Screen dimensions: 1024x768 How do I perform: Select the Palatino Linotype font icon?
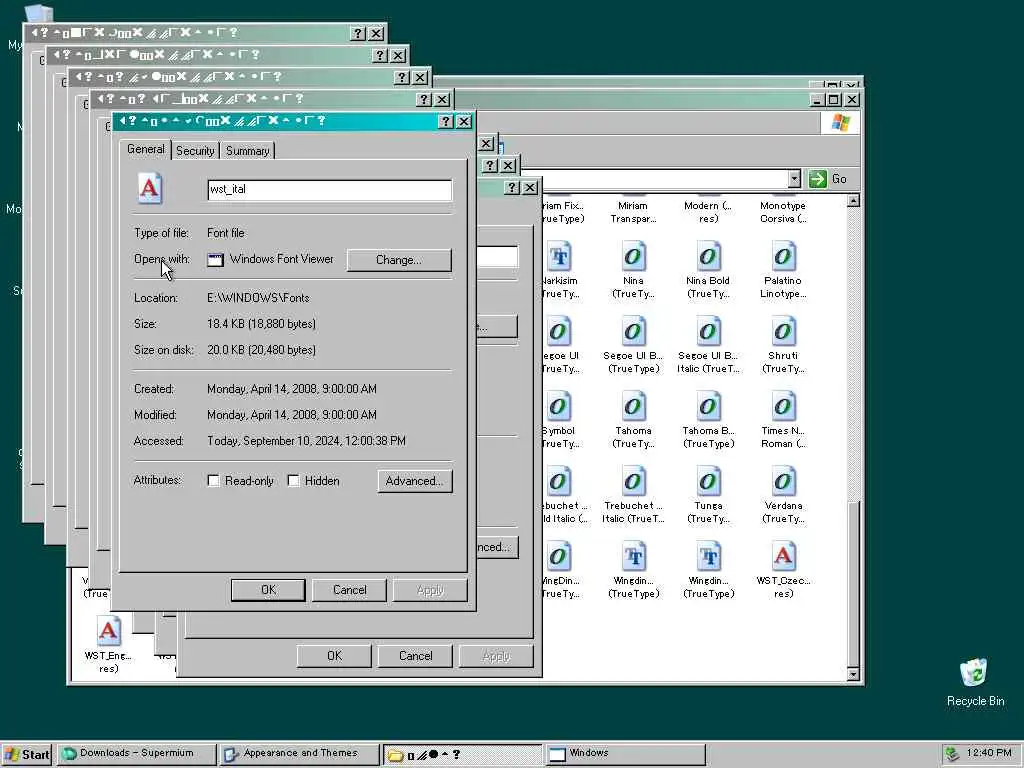click(783, 257)
